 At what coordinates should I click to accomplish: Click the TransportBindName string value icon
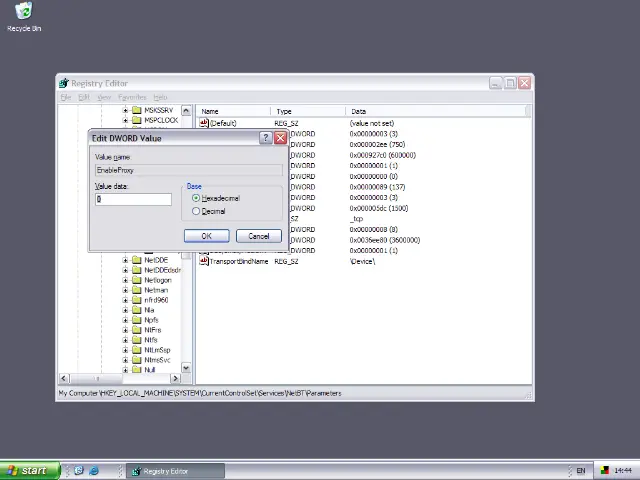click(204, 261)
